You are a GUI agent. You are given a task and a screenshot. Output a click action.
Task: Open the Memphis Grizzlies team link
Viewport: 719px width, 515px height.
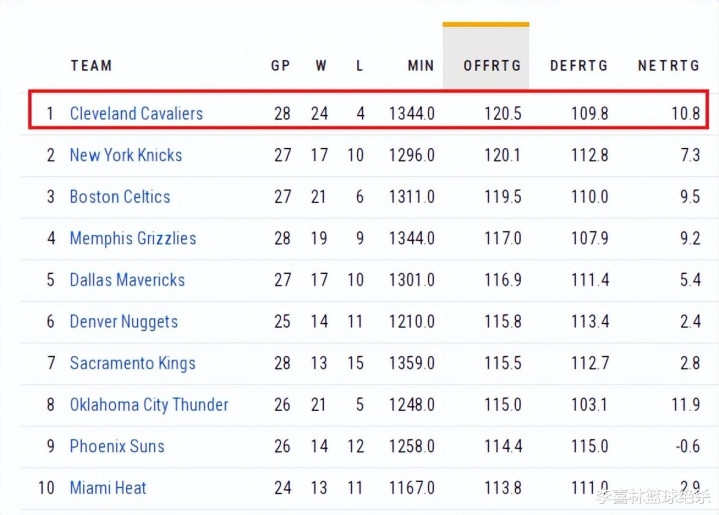tap(133, 238)
